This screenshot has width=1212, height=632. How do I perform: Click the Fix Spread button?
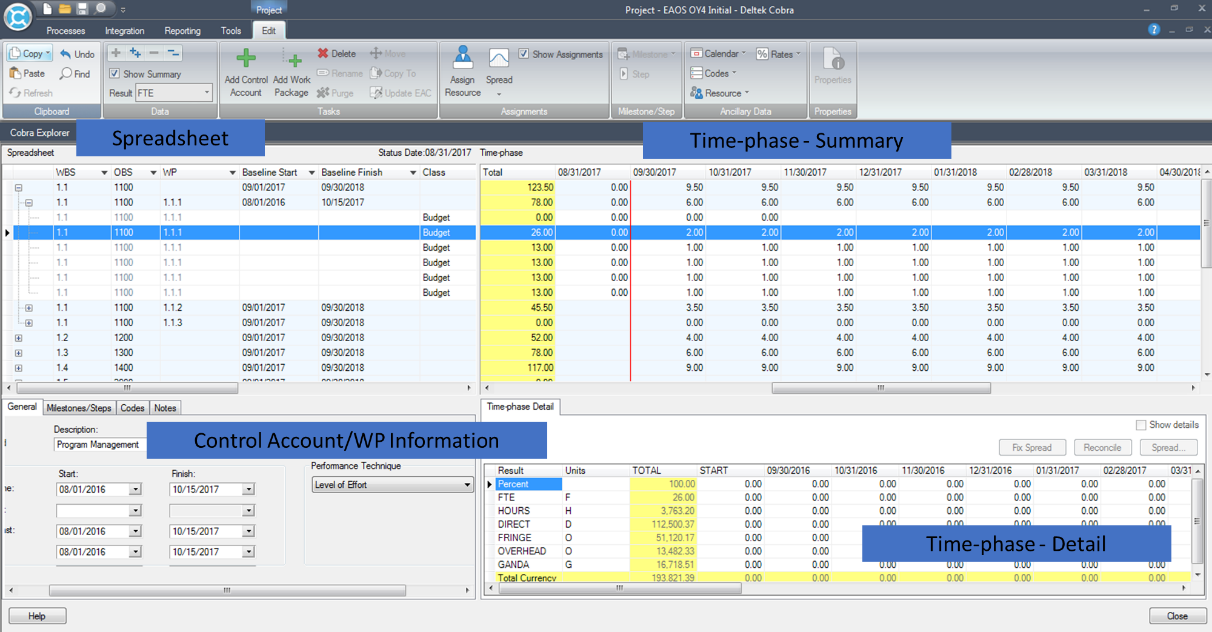pos(1032,447)
